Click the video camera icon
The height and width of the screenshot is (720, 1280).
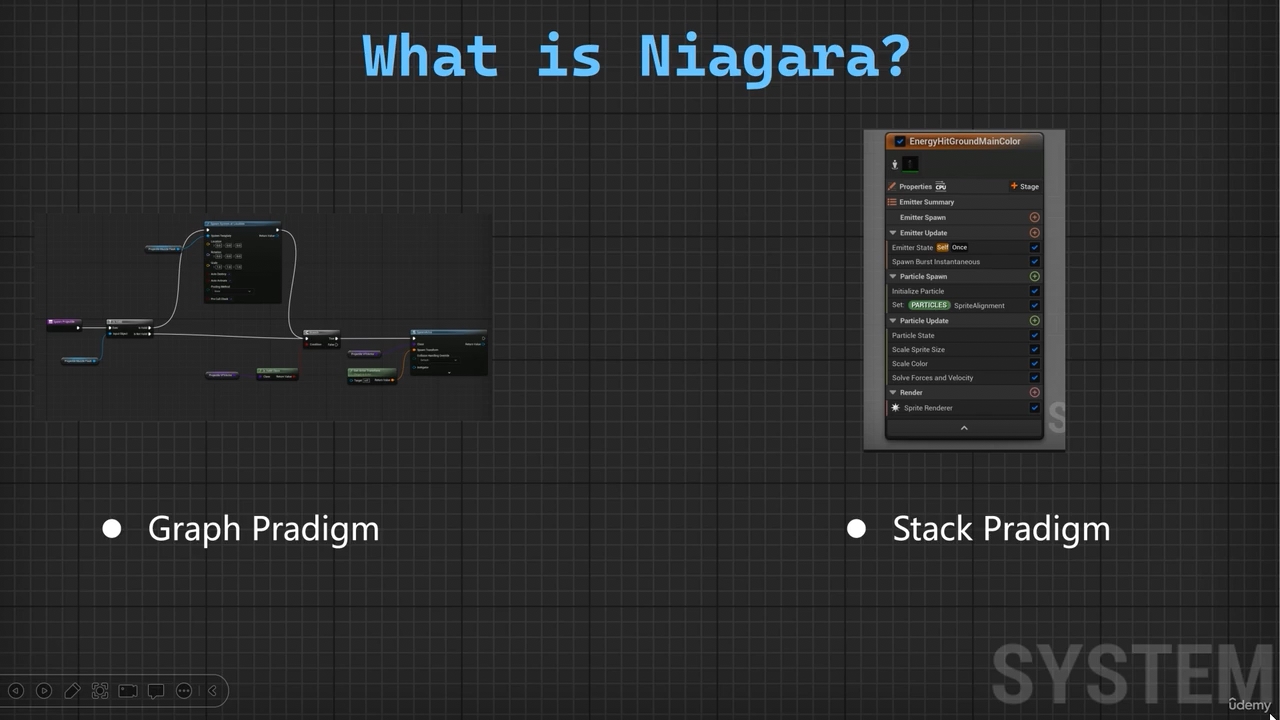point(128,691)
